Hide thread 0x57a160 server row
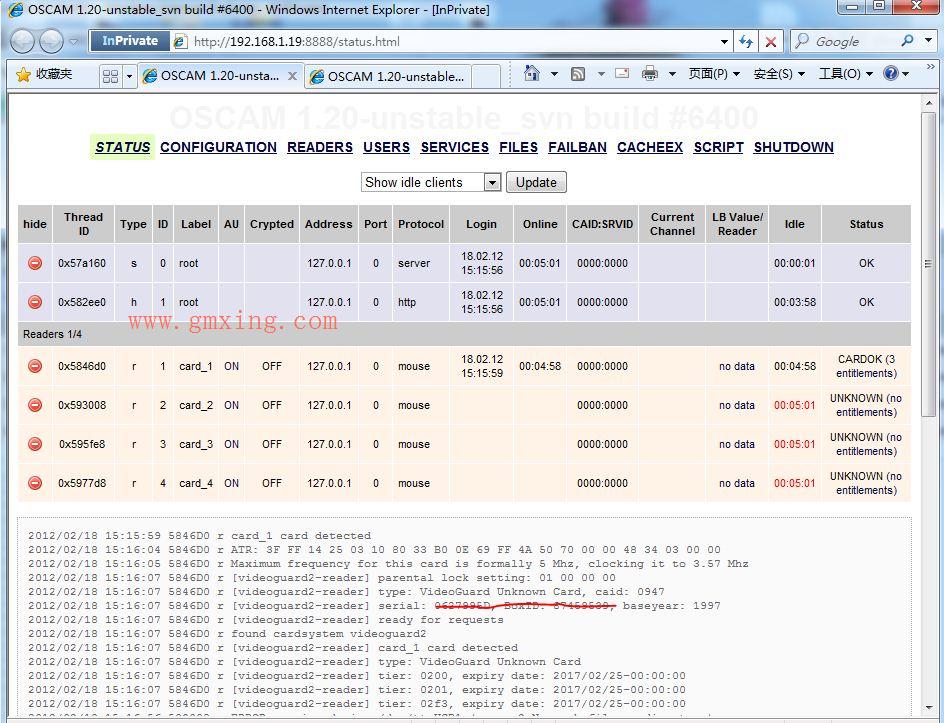The height and width of the screenshot is (723, 944). click(35, 263)
